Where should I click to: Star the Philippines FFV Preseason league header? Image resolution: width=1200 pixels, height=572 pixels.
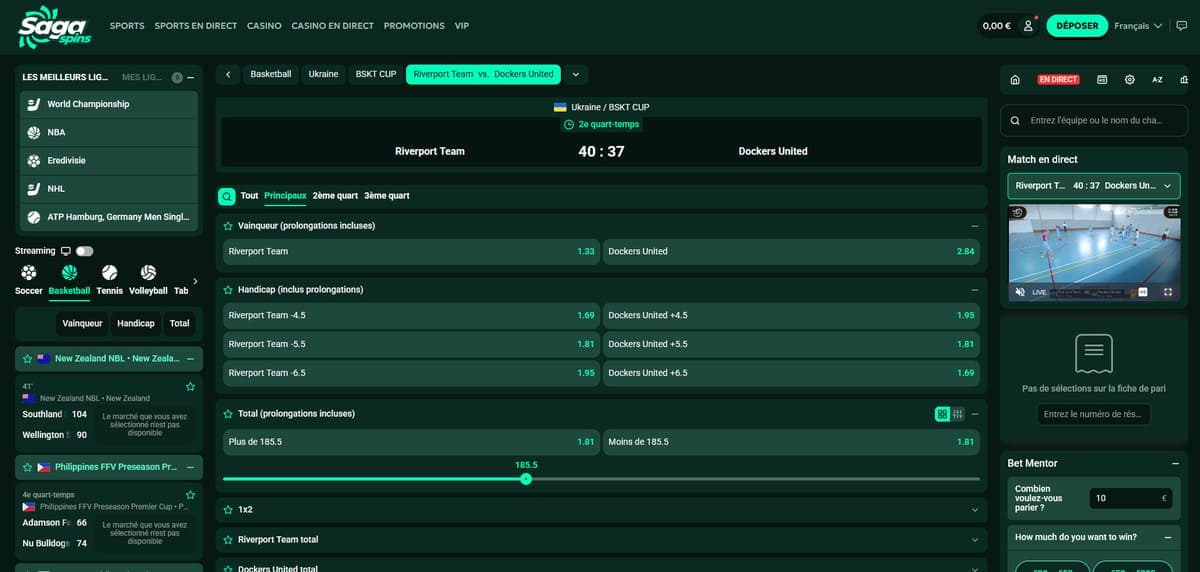click(x=27, y=467)
